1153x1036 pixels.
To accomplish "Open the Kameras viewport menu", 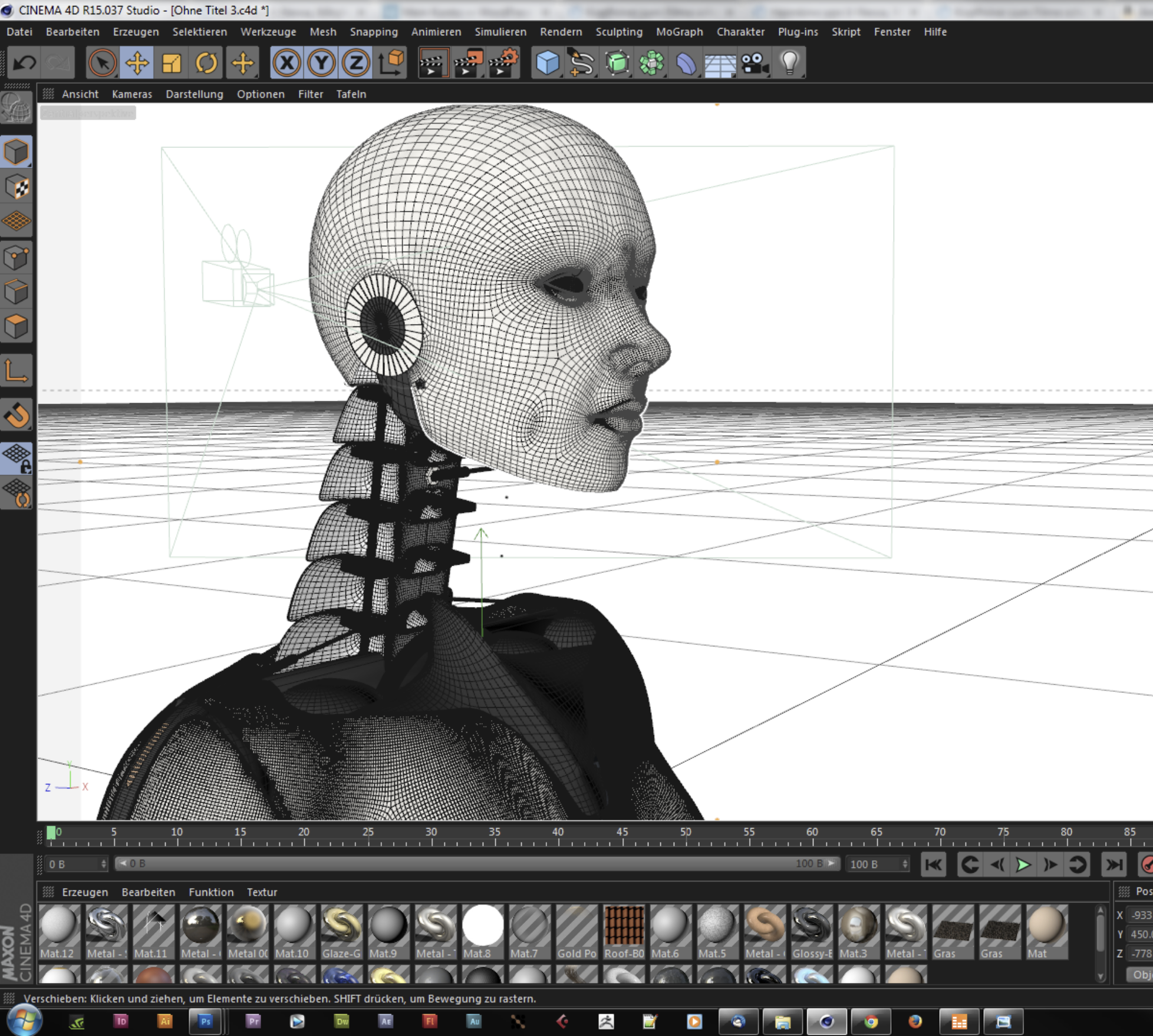I will point(131,94).
